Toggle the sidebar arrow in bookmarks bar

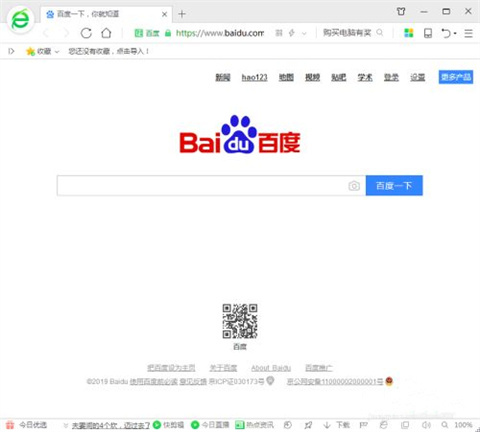pos(11,51)
